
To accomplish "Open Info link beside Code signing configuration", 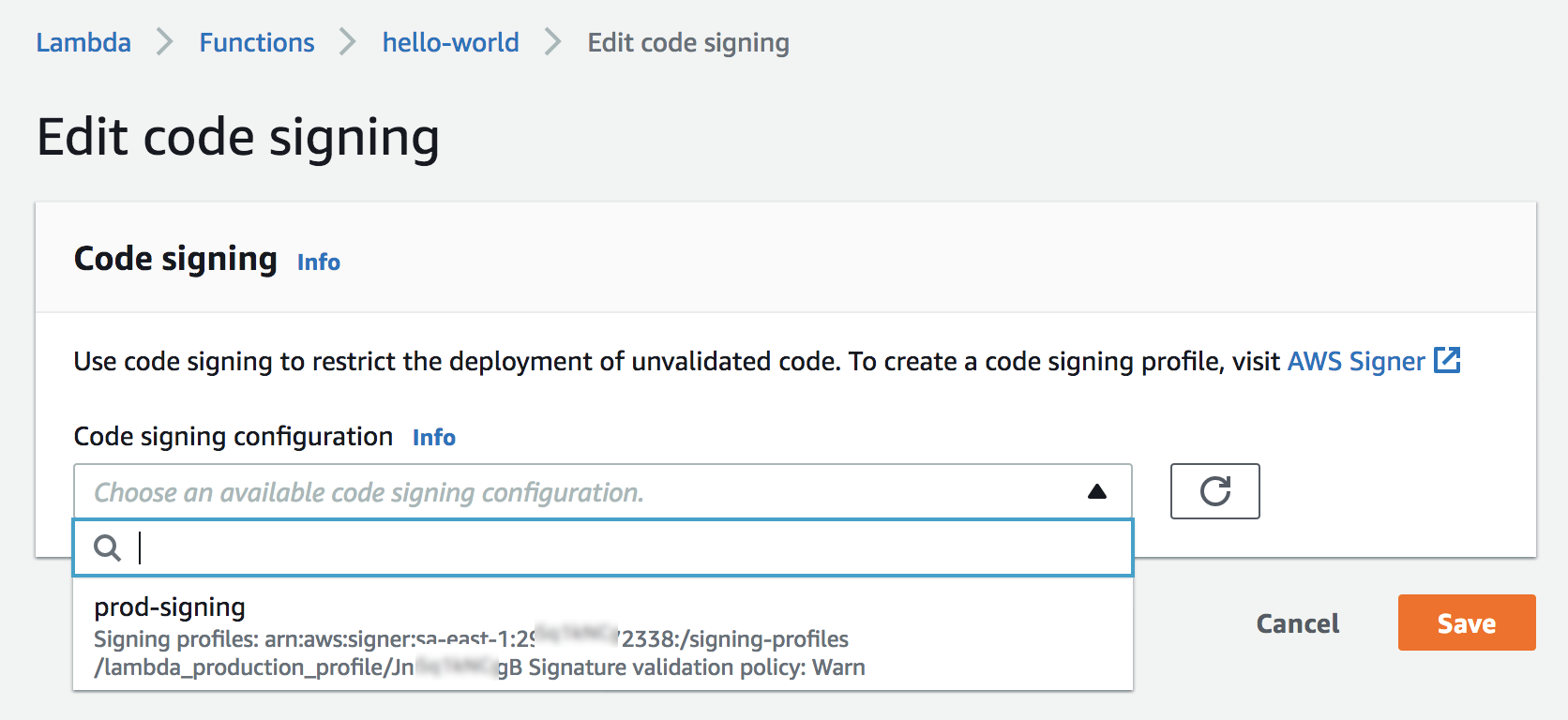I will 433,438.
